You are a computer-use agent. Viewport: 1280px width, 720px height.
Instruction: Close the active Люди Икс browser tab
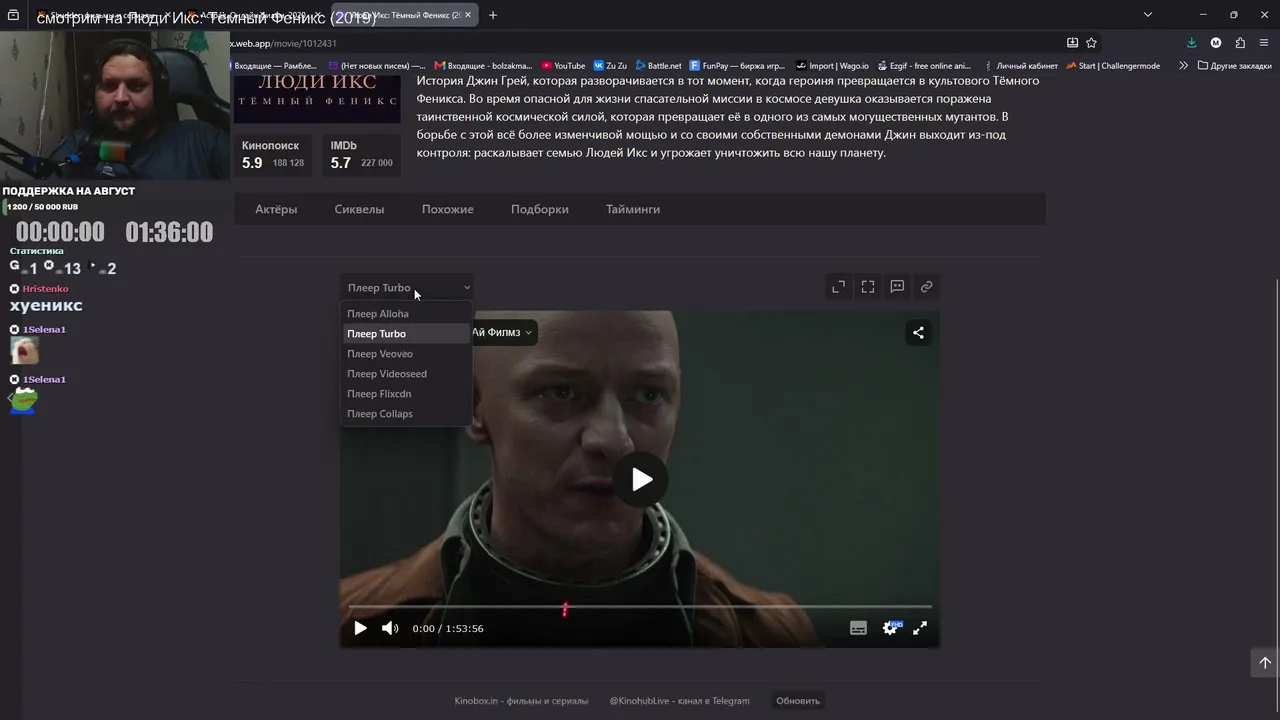(x=467, y=15)
